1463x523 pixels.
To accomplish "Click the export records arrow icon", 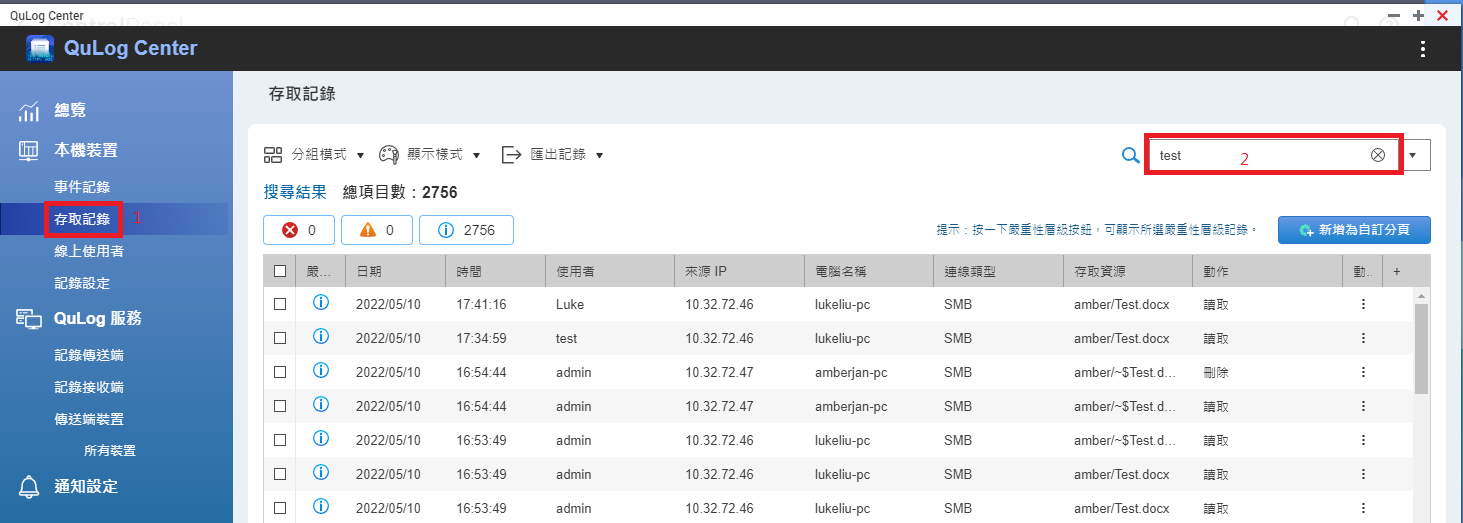I will pyautogui.click(x=511, y=154).
